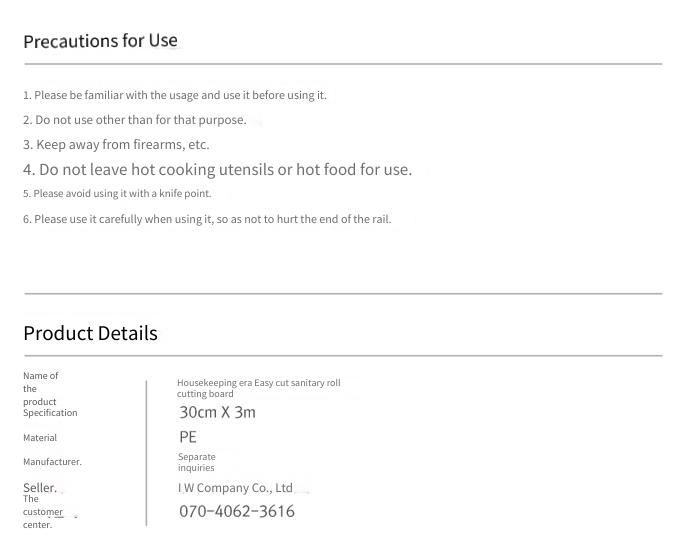This screenshot has width=683, height=551.
Task: Click precaution 5 about knife point
Action: [117, 193]
